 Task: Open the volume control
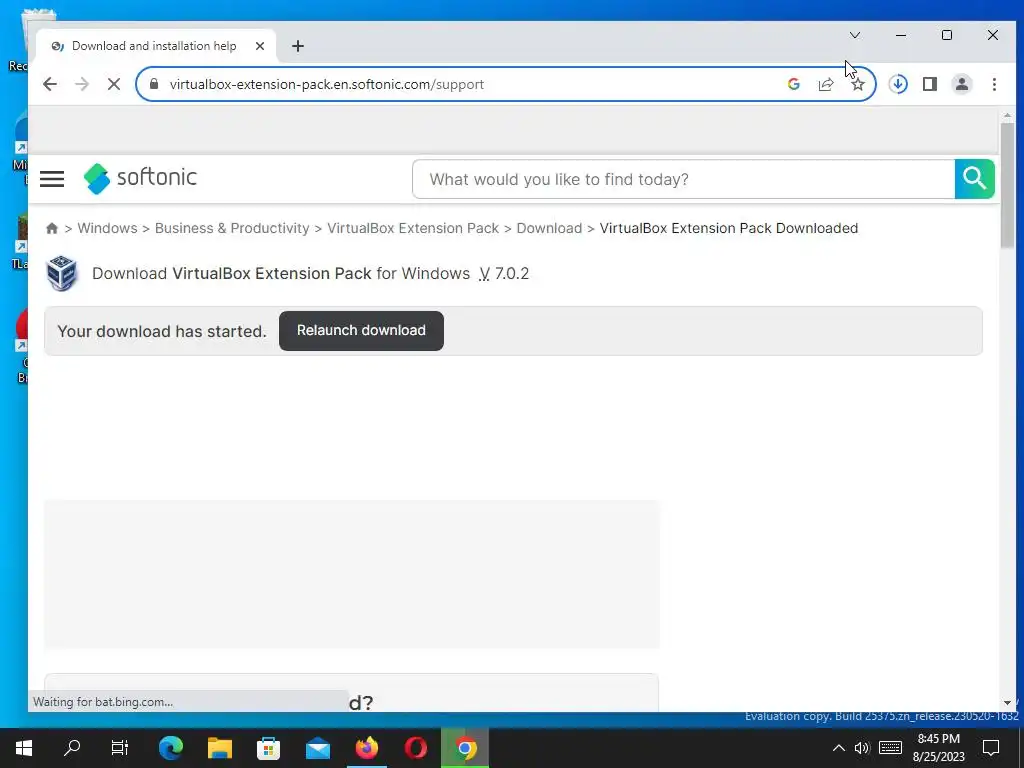pos(862,748)
